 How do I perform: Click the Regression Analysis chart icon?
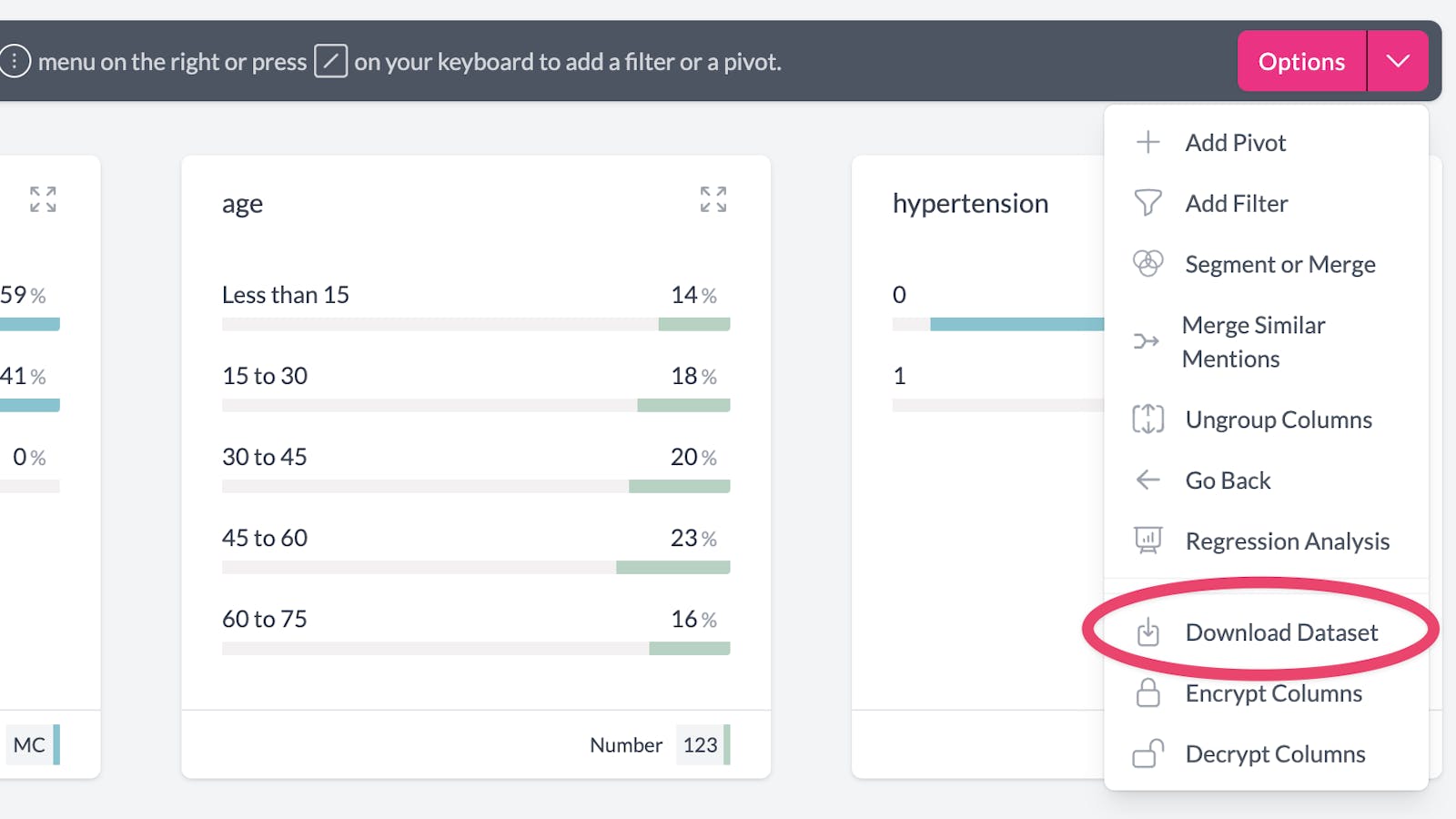1148,541
